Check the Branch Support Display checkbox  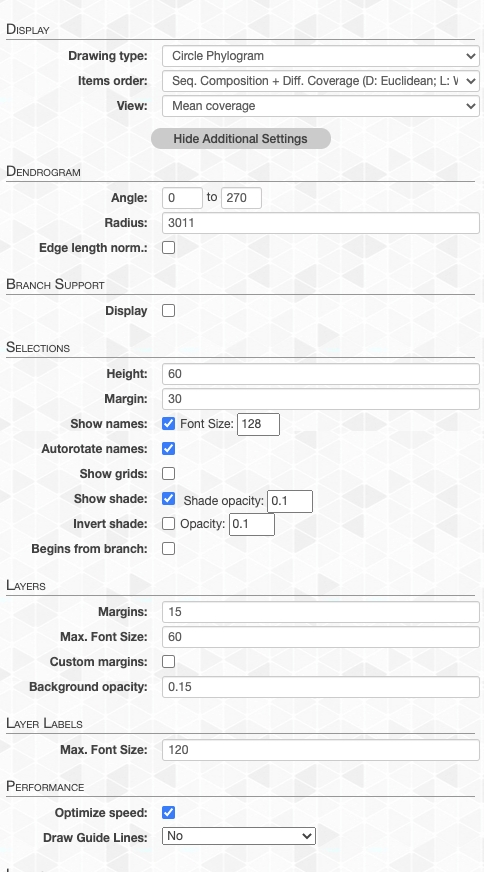[169, 311]
